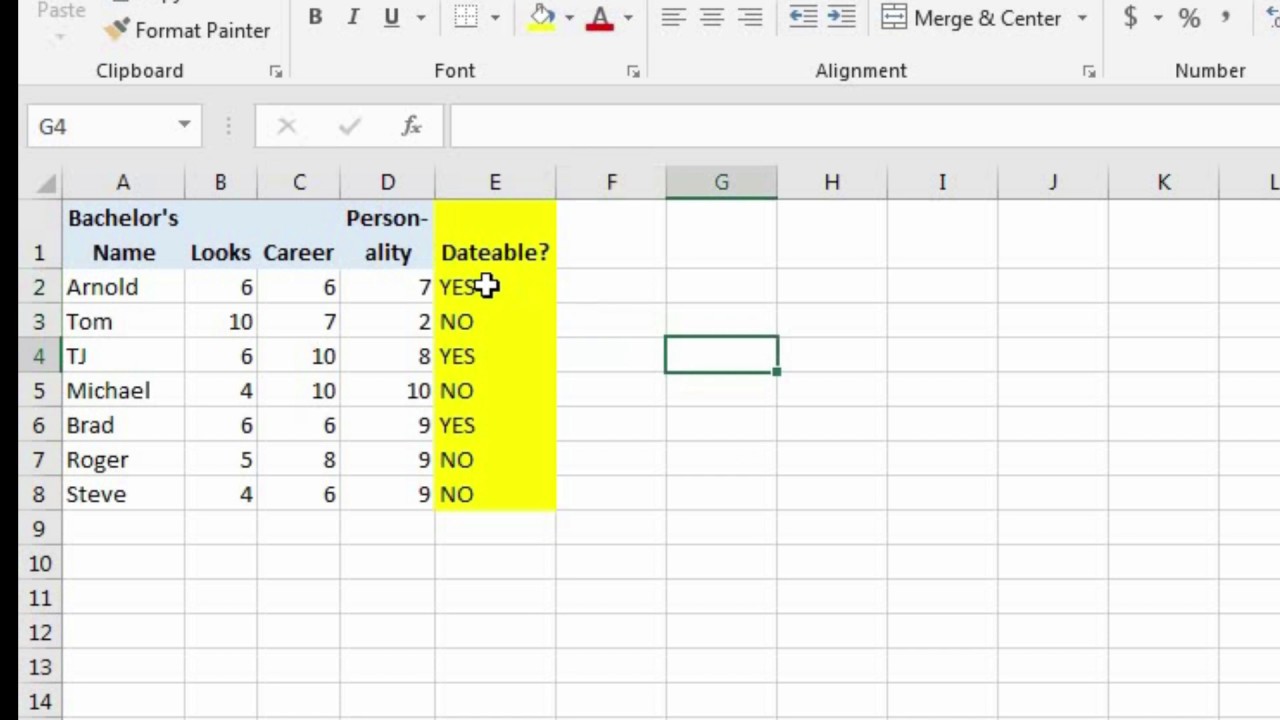Increase indent

[x=841, y=17]
